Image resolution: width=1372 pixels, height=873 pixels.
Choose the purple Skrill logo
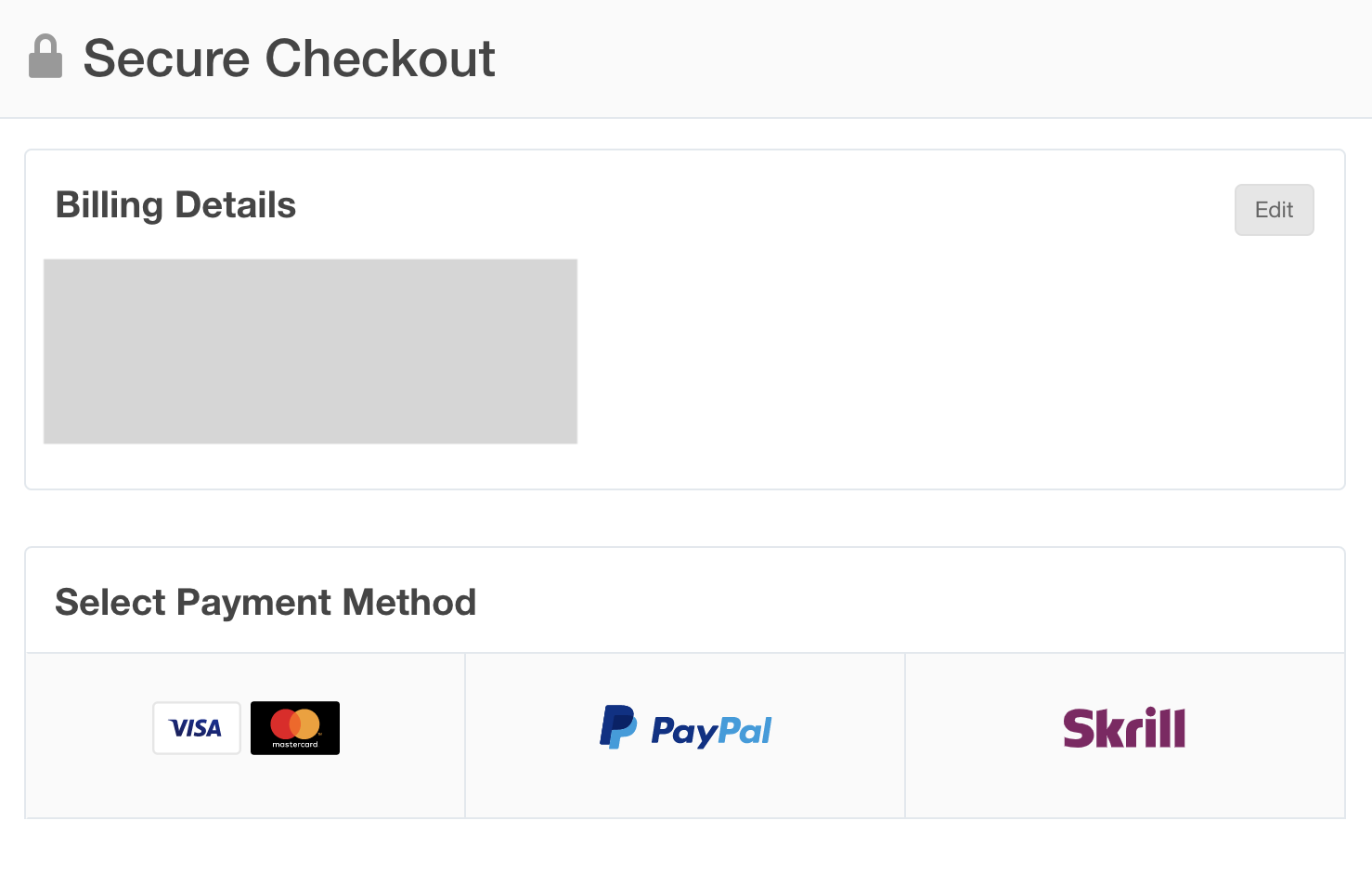[1124, 728]
